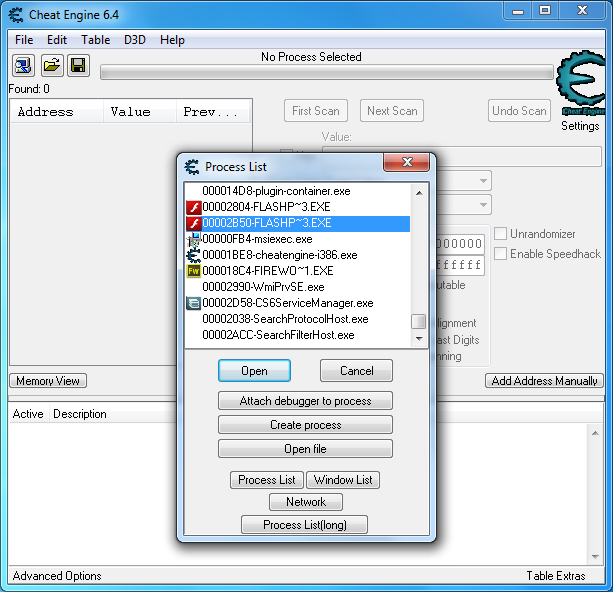Click the cheatengine-i386.exe process icon

pyautogui.click(x=194, y=255)
